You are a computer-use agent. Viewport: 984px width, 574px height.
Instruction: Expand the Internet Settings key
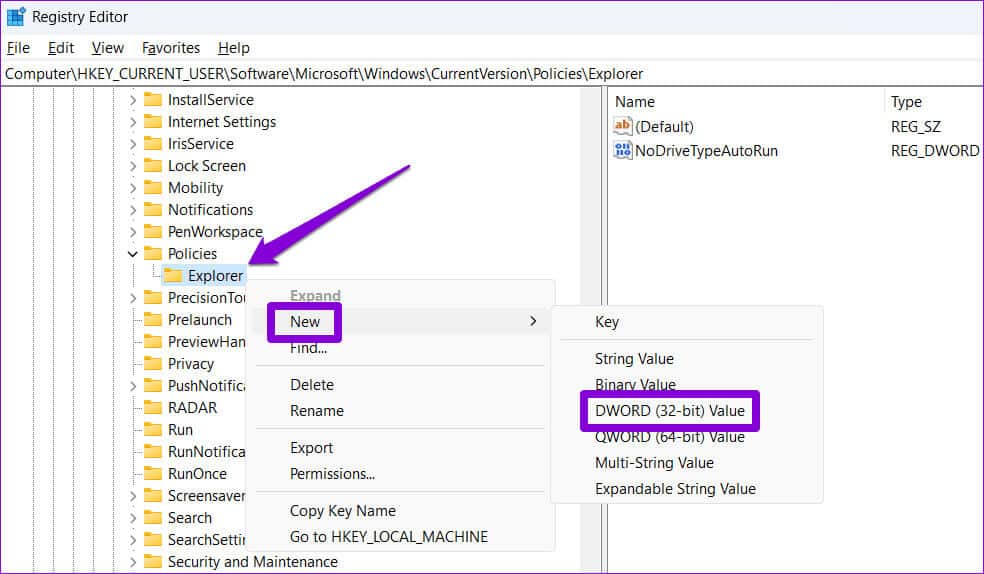pyautogui.click(x=132, y=122)
